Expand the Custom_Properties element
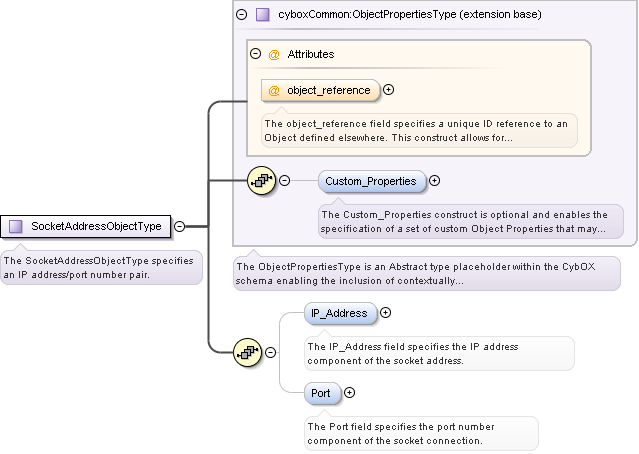The width and height of the screenshot is (639, 454). [x=434, y=181]
